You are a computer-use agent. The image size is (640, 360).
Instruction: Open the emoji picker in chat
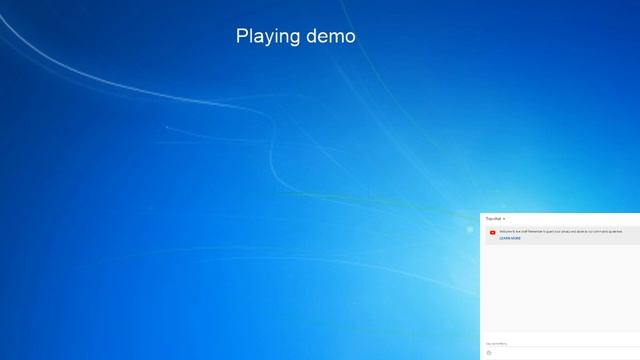pyautogui.click(x=489, y=353)
